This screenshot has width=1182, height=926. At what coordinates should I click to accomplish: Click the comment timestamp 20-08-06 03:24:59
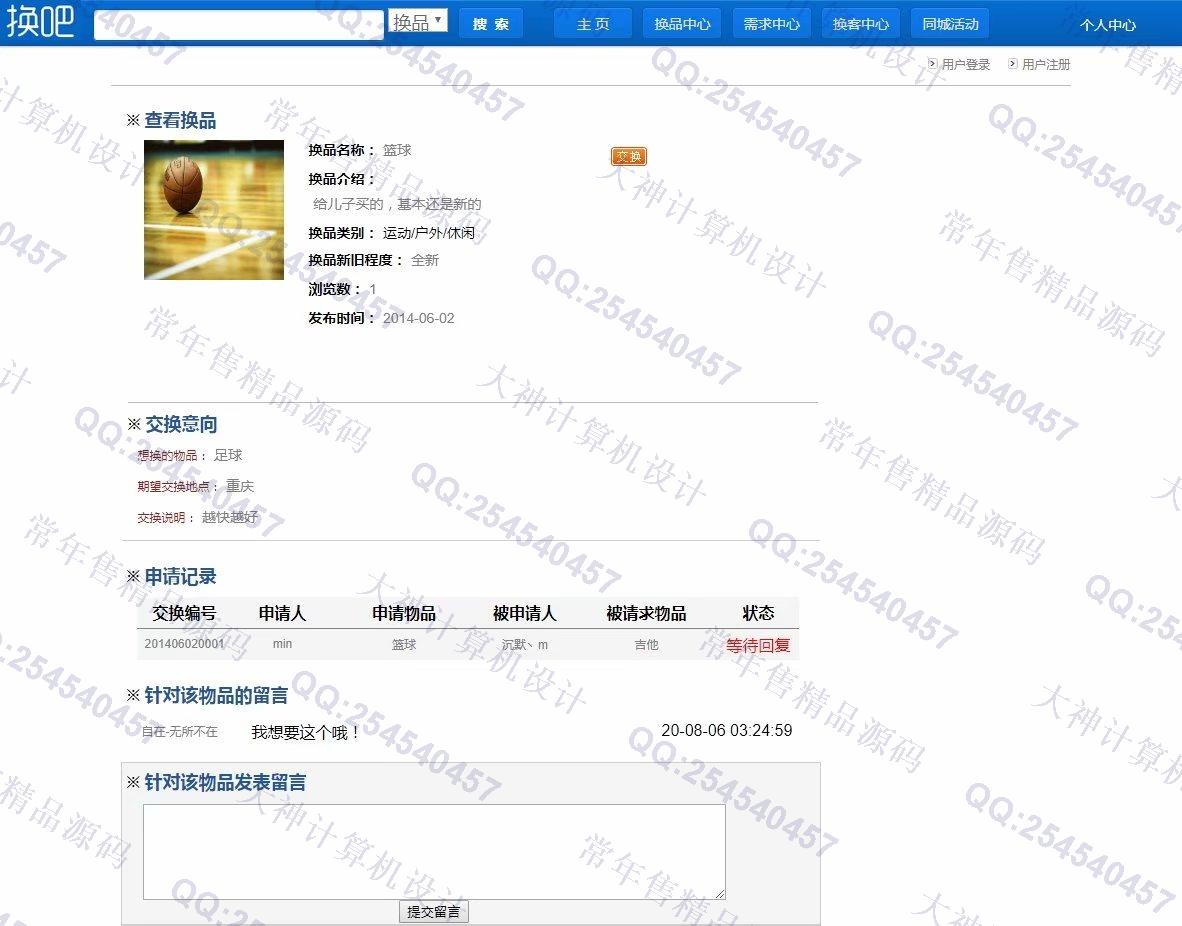click(x=727, y=731)
